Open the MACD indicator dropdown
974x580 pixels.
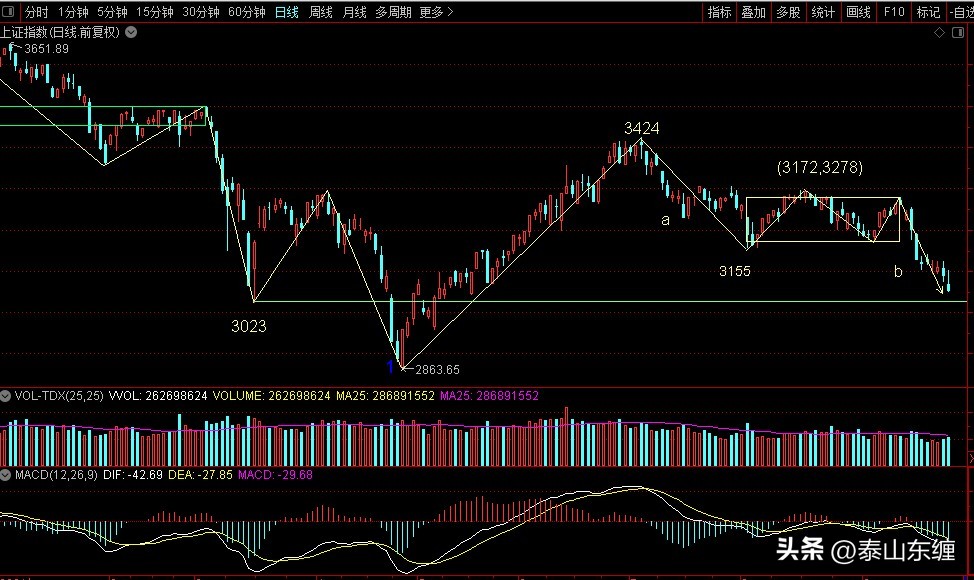(5, 475)
